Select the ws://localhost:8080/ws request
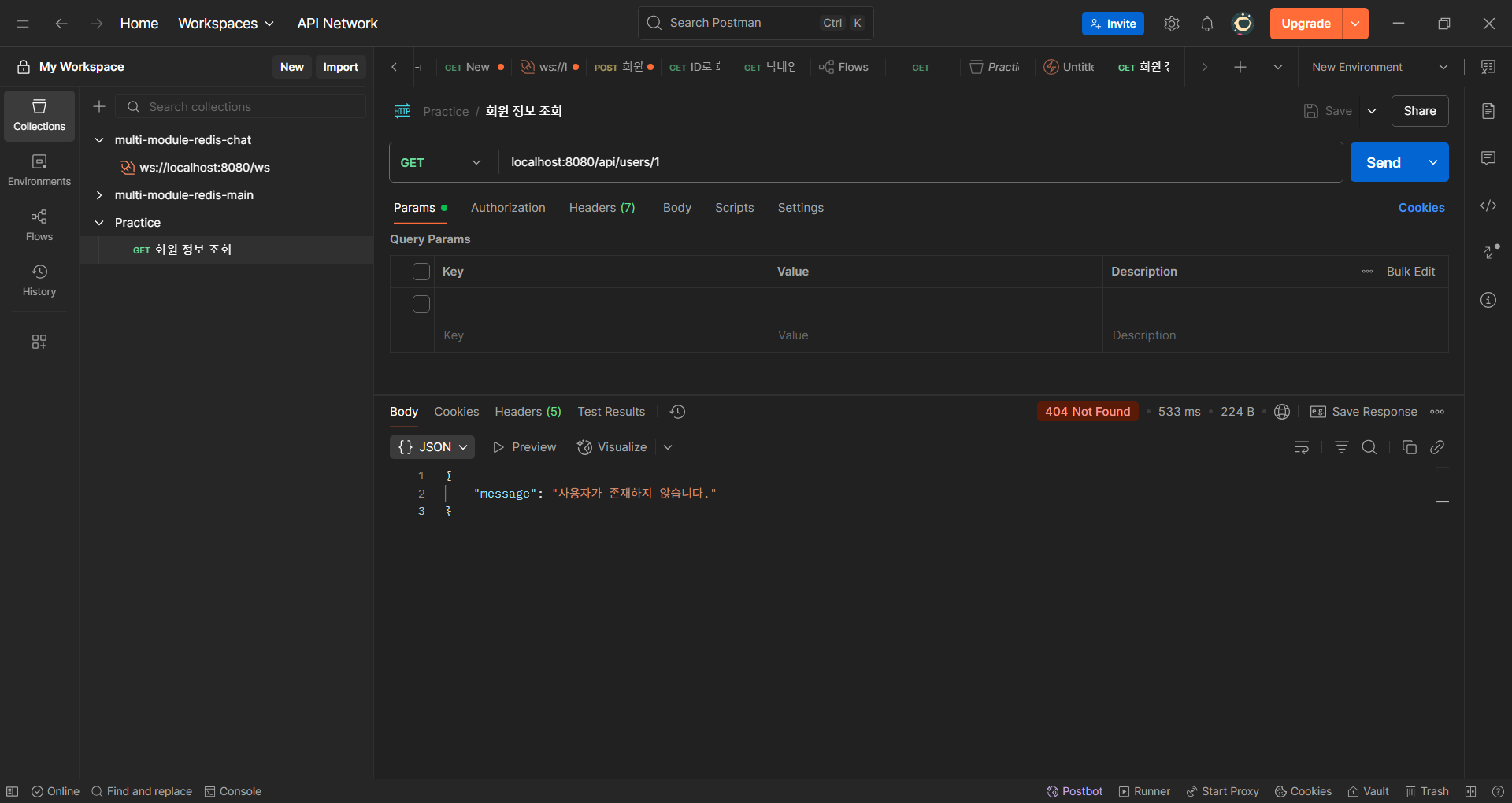Viewport: 1512px width, 803px height. click(204, 168)
